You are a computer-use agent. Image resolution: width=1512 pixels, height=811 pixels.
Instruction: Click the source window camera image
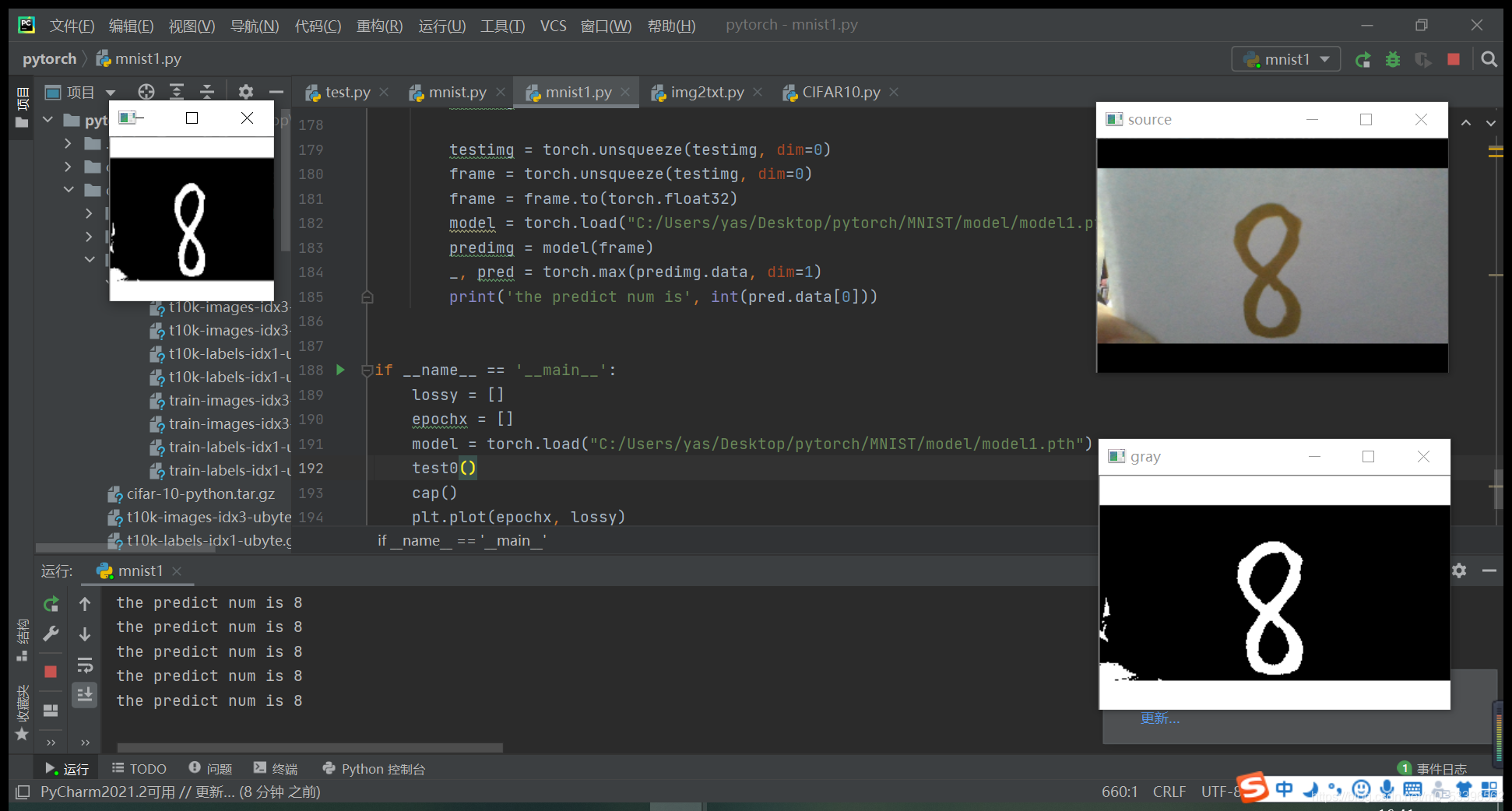click(1272, 255)
